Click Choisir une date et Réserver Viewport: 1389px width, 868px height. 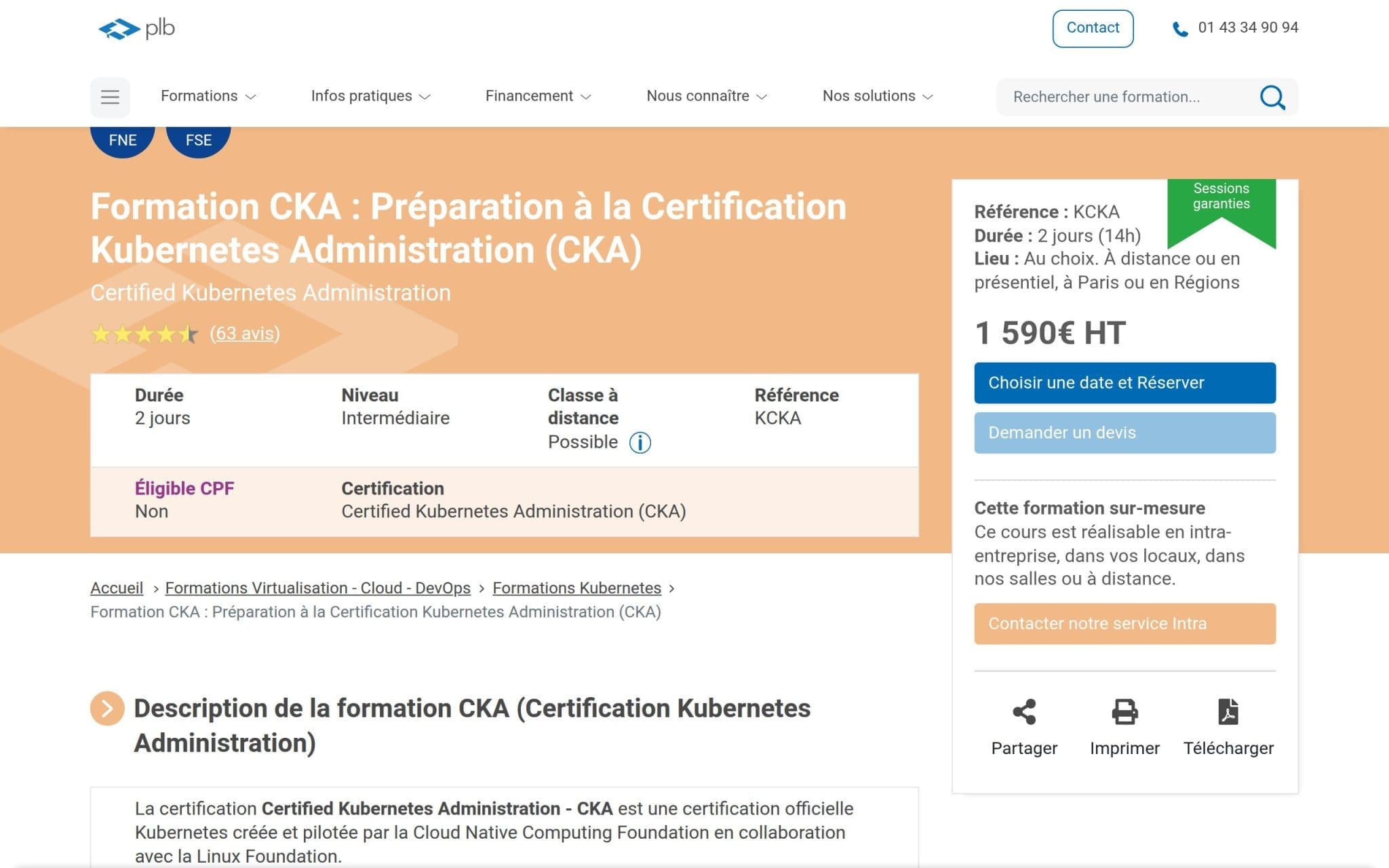[1124, 383]
